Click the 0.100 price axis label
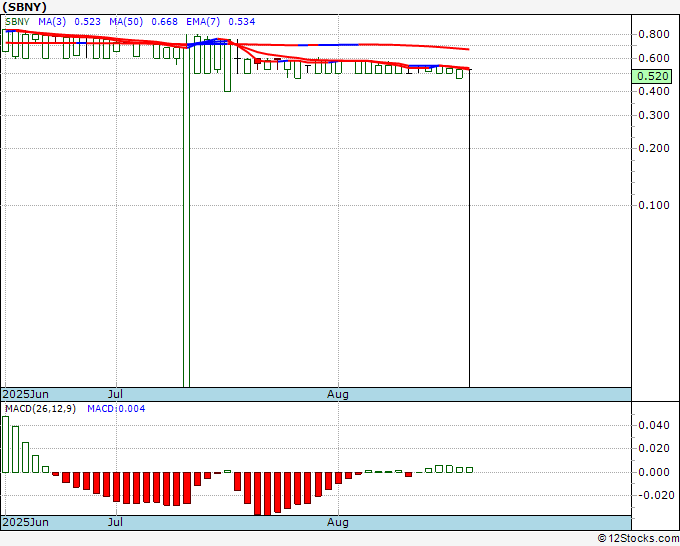This screenshot has height=546, width=680. point(654,205)
